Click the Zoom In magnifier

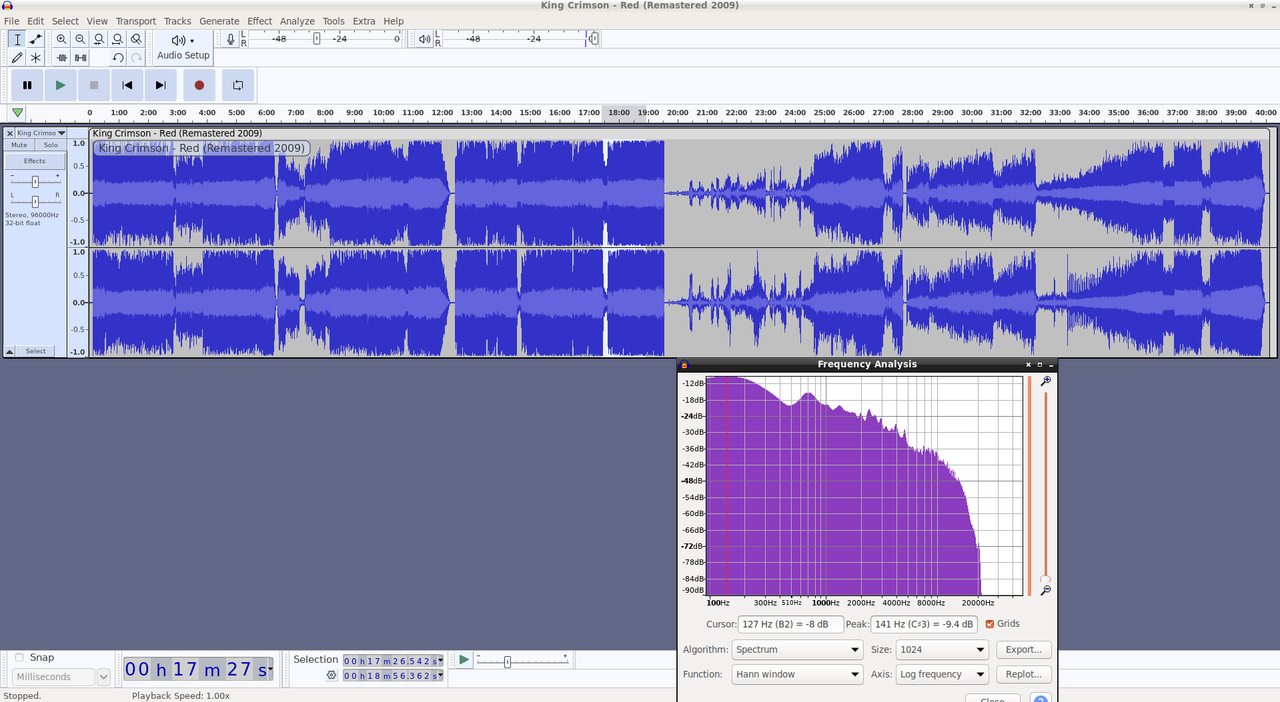click(x=62, y=39)
